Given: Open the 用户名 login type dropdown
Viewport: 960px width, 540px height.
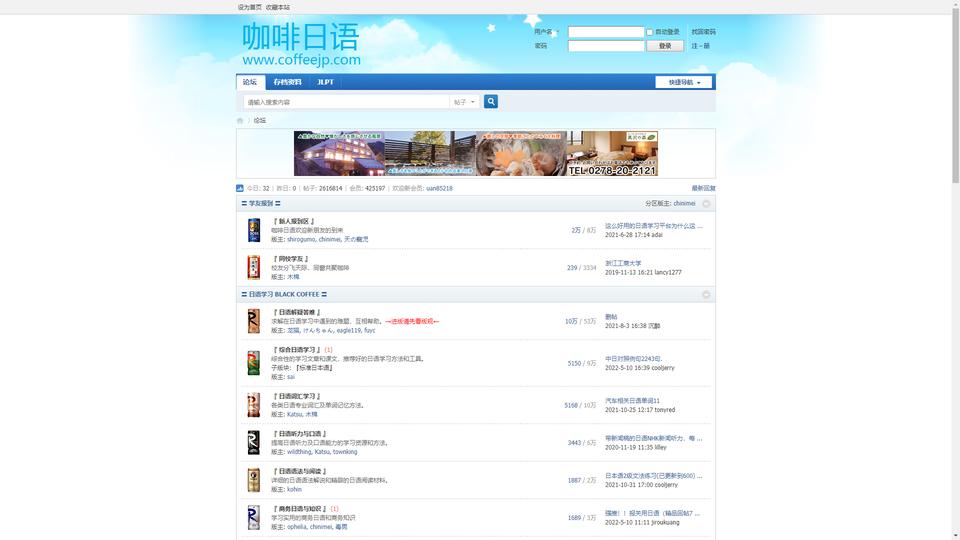Looking at the screenshot, I should (545, 32).
